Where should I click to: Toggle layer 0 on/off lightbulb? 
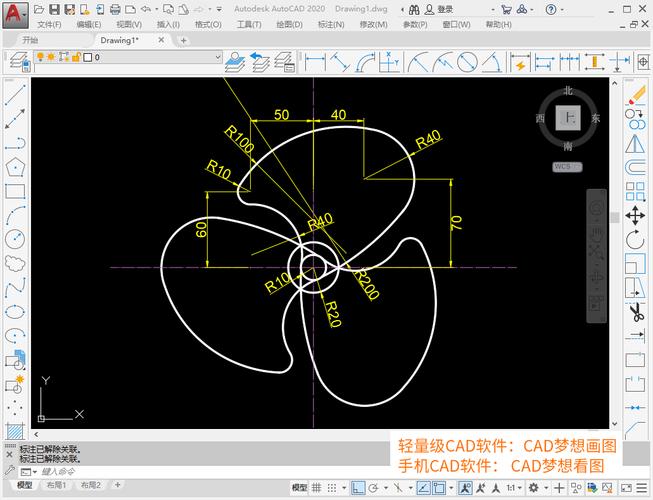tap(40, 57)
